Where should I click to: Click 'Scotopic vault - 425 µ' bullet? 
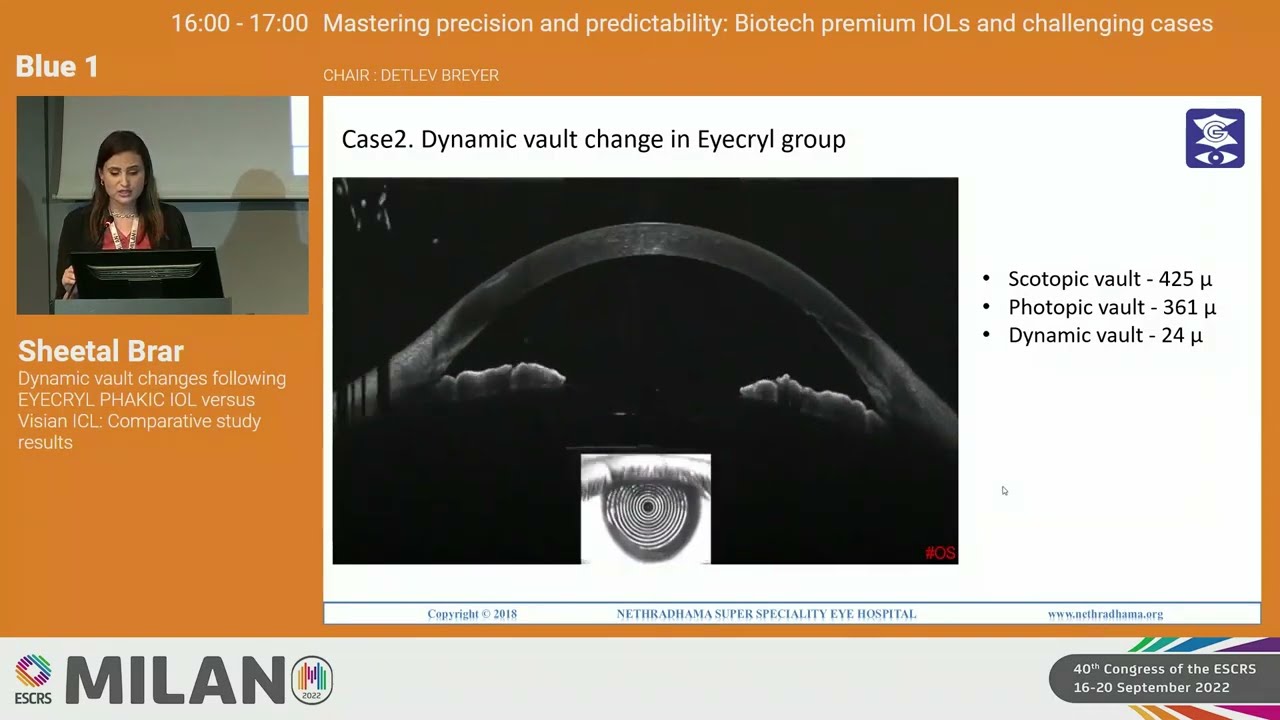(1110, 279)
